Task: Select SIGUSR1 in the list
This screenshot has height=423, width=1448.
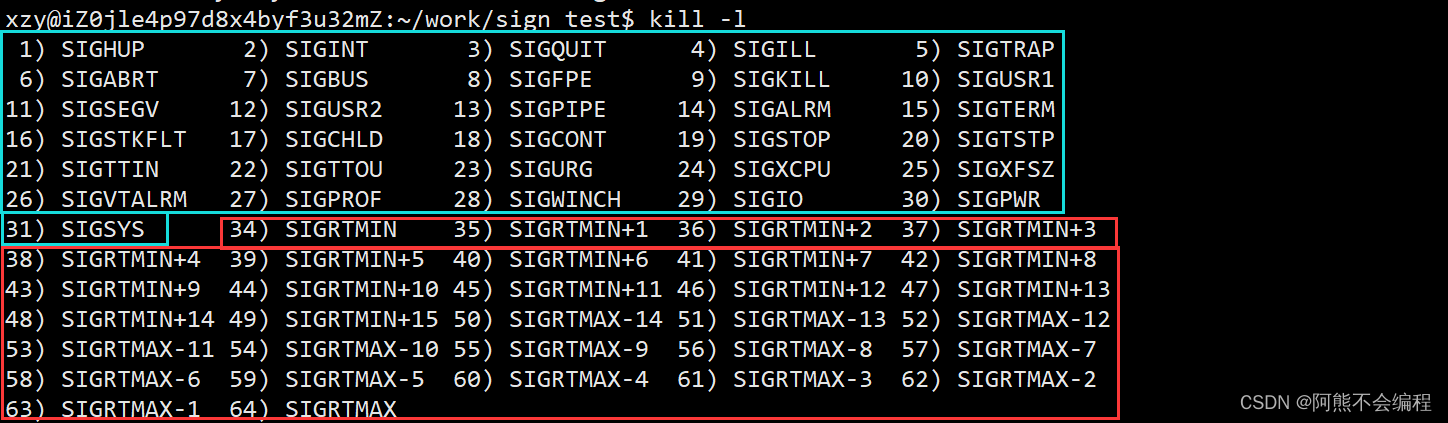Action: 1006,79
